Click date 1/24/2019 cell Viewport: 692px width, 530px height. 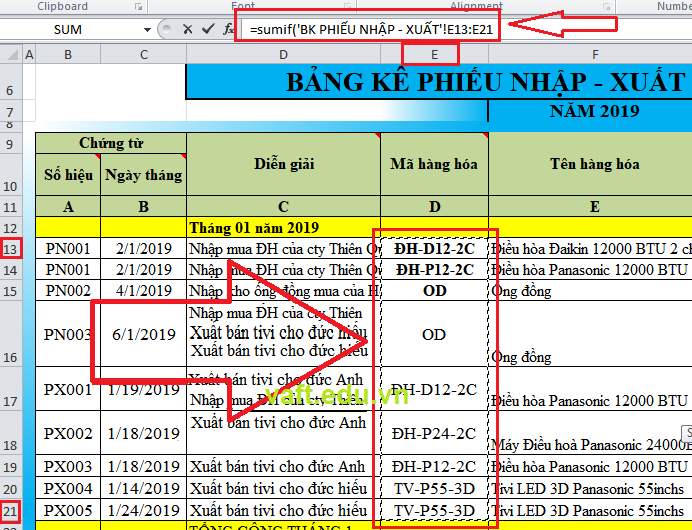pyautogui.click(x=144, y=511)
